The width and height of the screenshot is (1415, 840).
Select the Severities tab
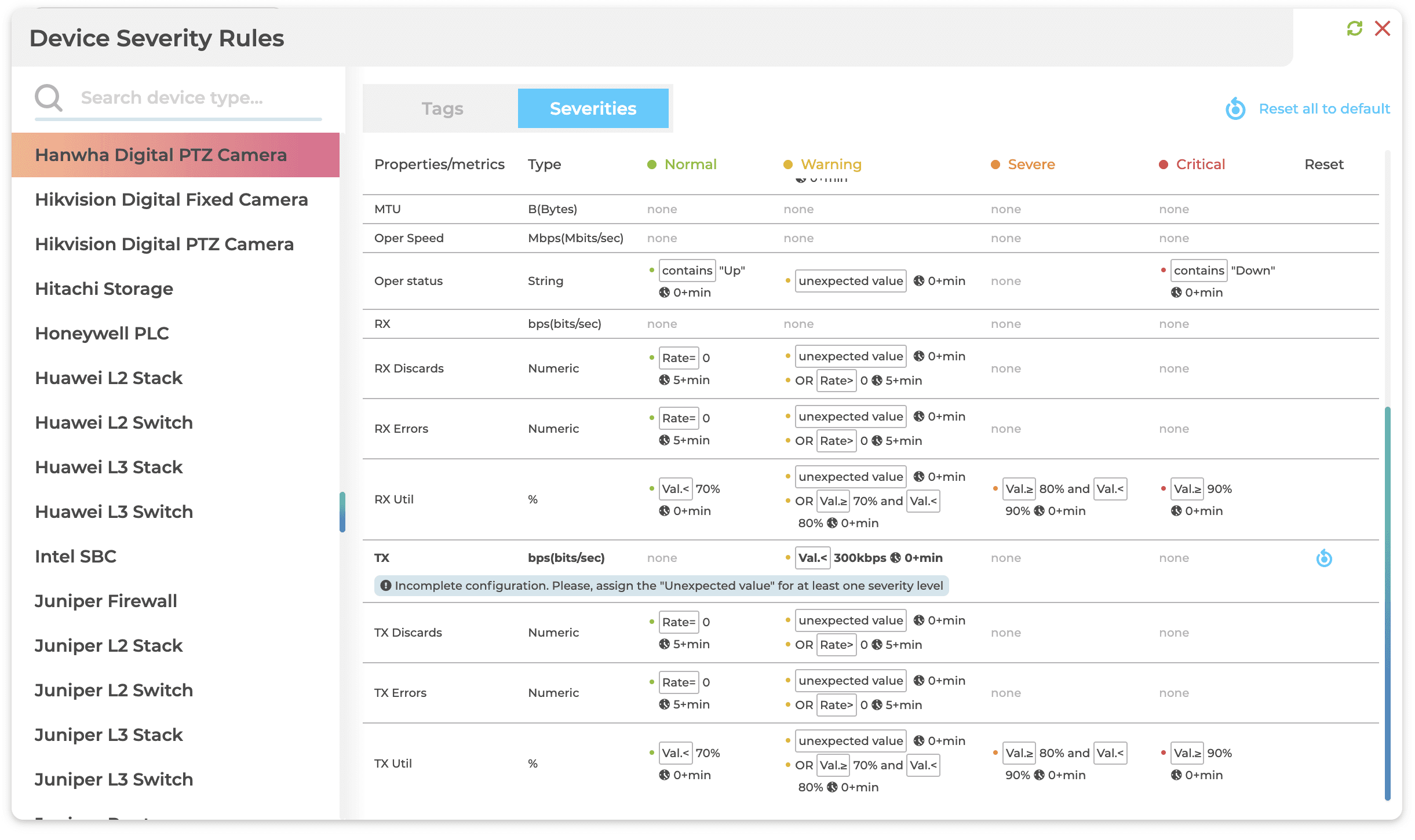click(x=593, y=108)
